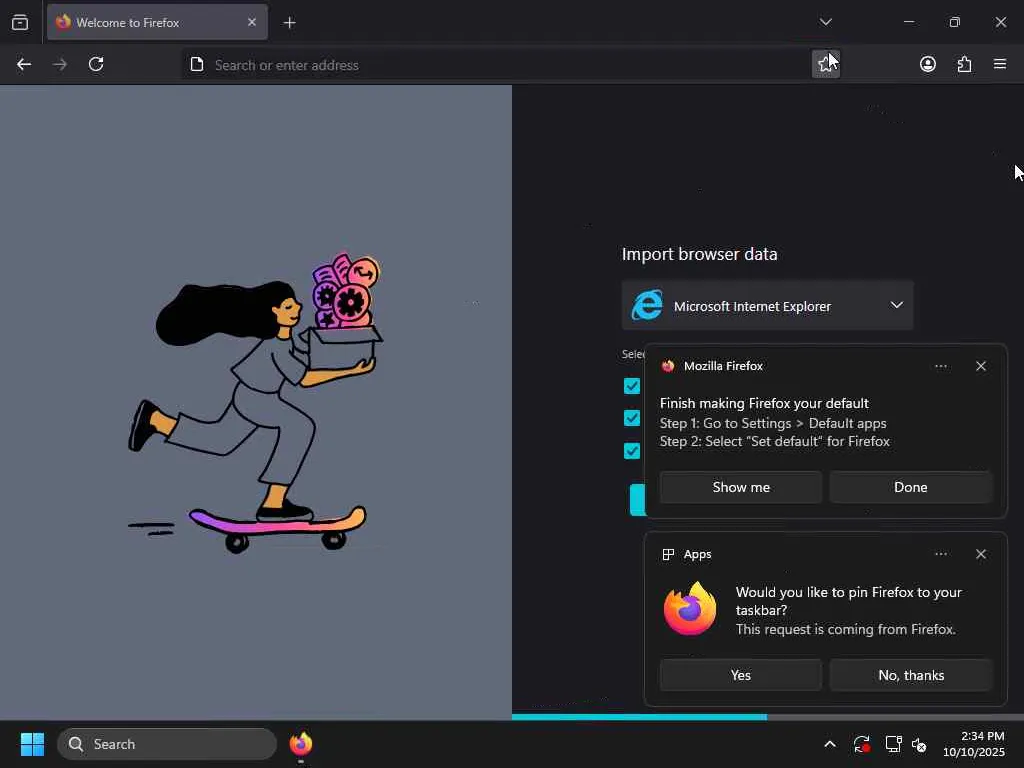Bookmark this page with the star icon

pyautogui.click(x=825, y=63)
